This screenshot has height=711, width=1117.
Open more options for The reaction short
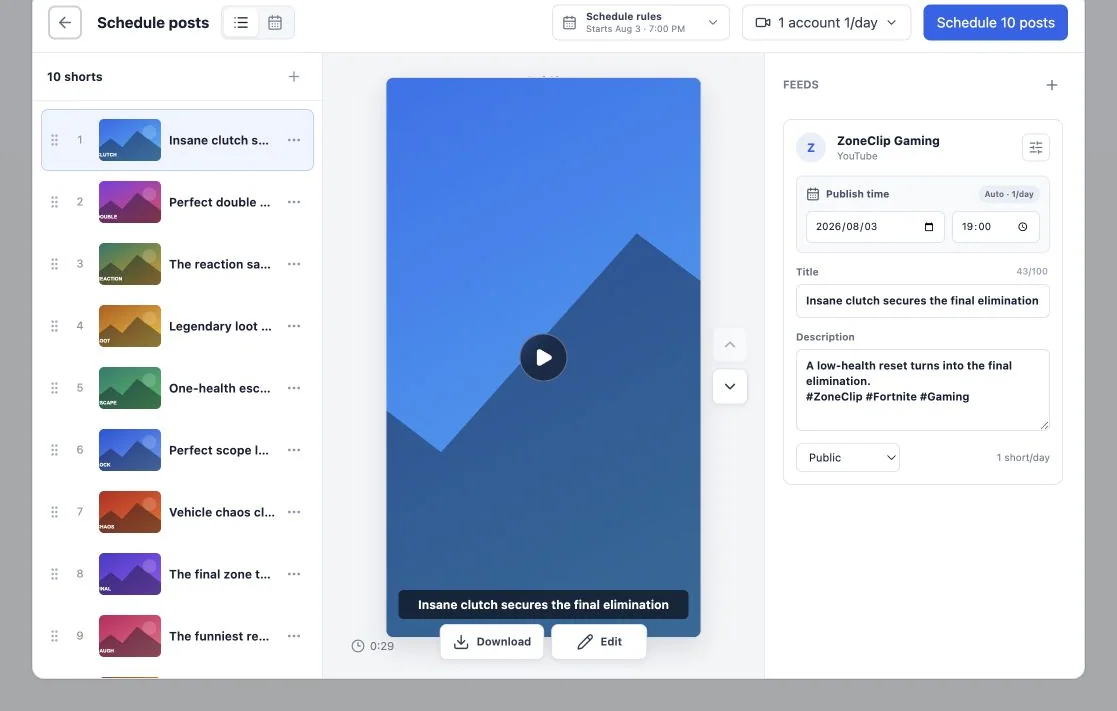(x=293, y=264)
